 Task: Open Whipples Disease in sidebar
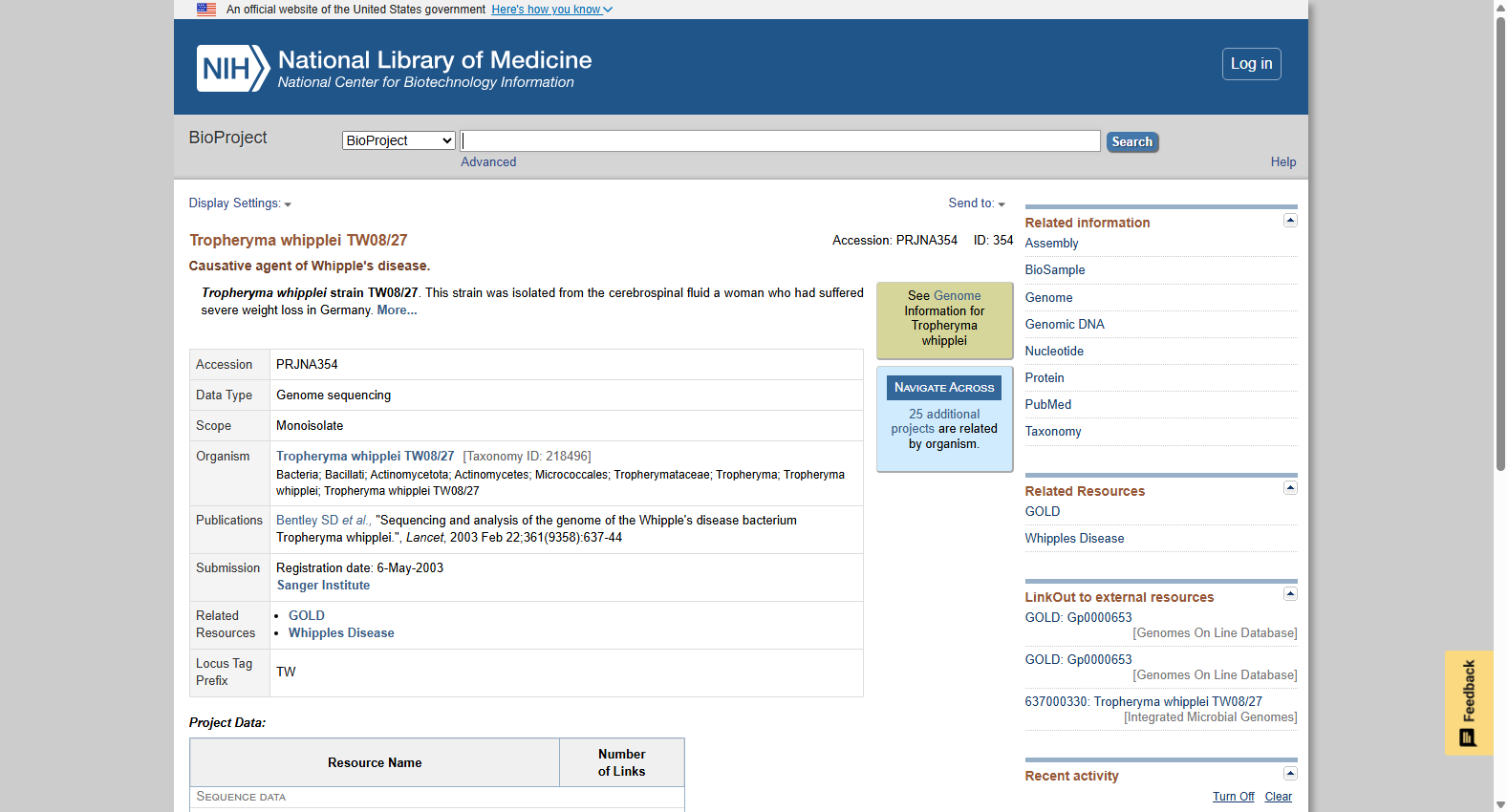pyautogui.click(x=1074, y=539)
